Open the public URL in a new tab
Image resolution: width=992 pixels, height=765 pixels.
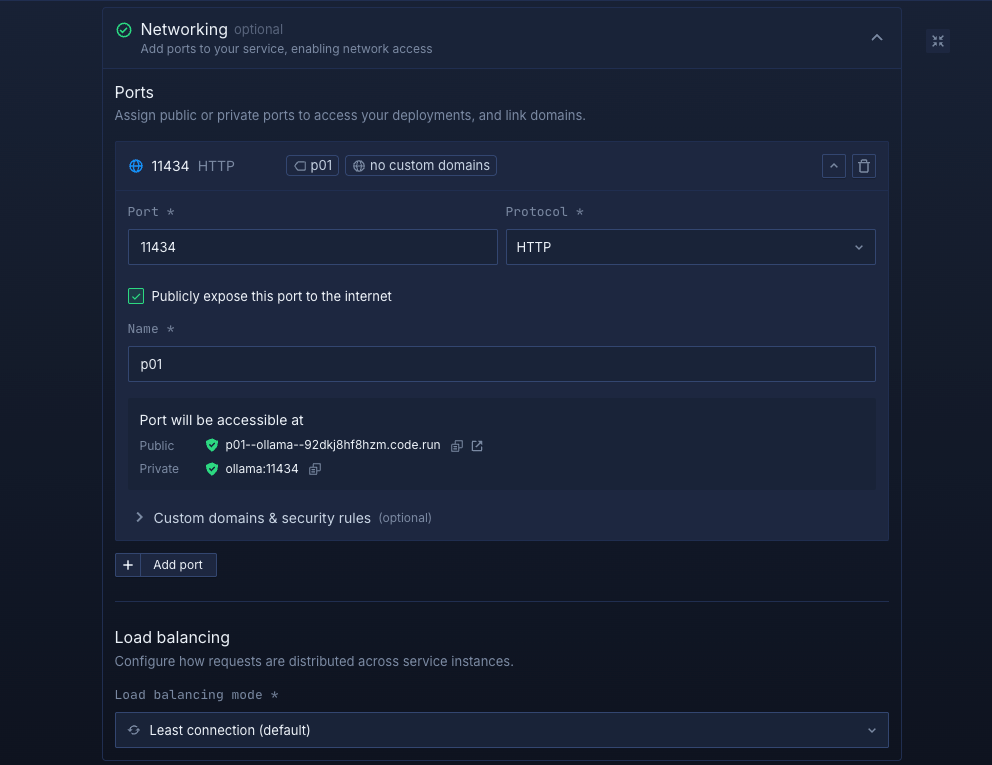tap(477, 446)
